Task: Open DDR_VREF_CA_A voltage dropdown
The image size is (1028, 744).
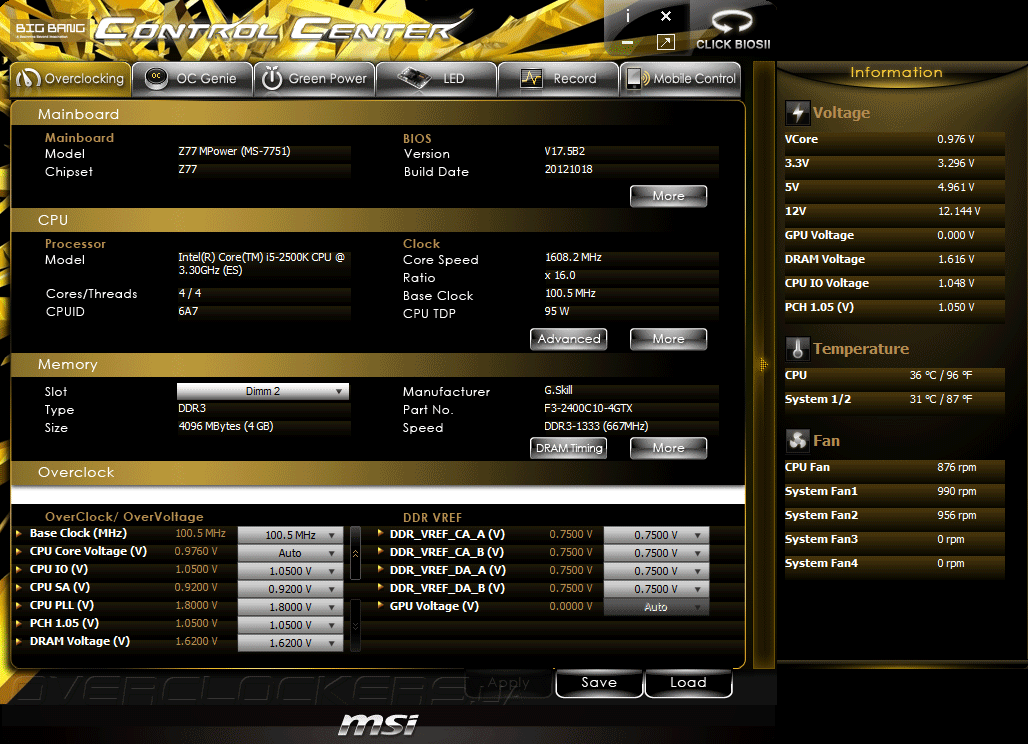Action: pos(656,535)
